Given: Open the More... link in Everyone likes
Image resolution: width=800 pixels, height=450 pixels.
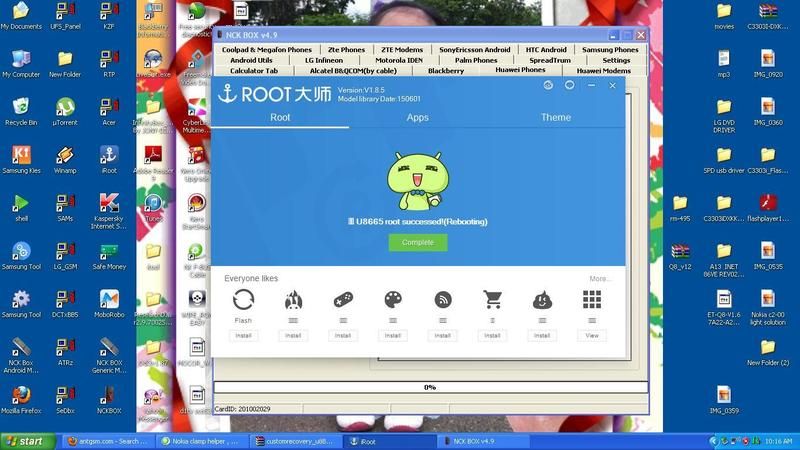Looking at the screenshot, I should [600, 279].
